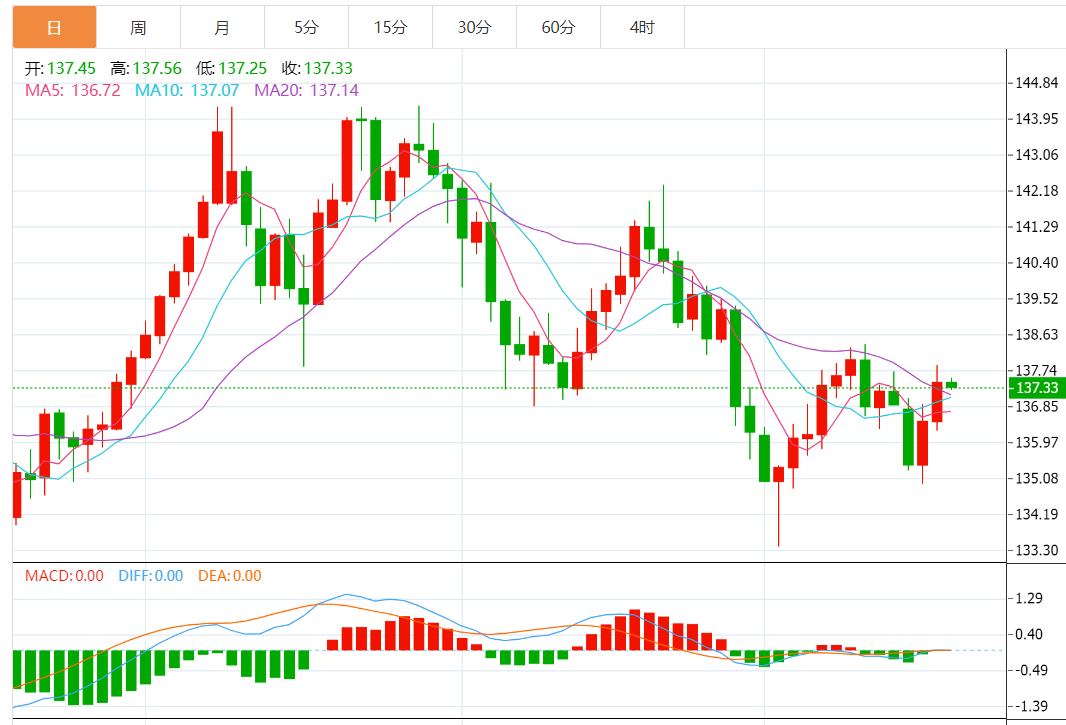This screenshot has width=1066, height=725.
Task: Click the 141.29 price axis label
Action: pyautogui.click(x=1037, y=227)
